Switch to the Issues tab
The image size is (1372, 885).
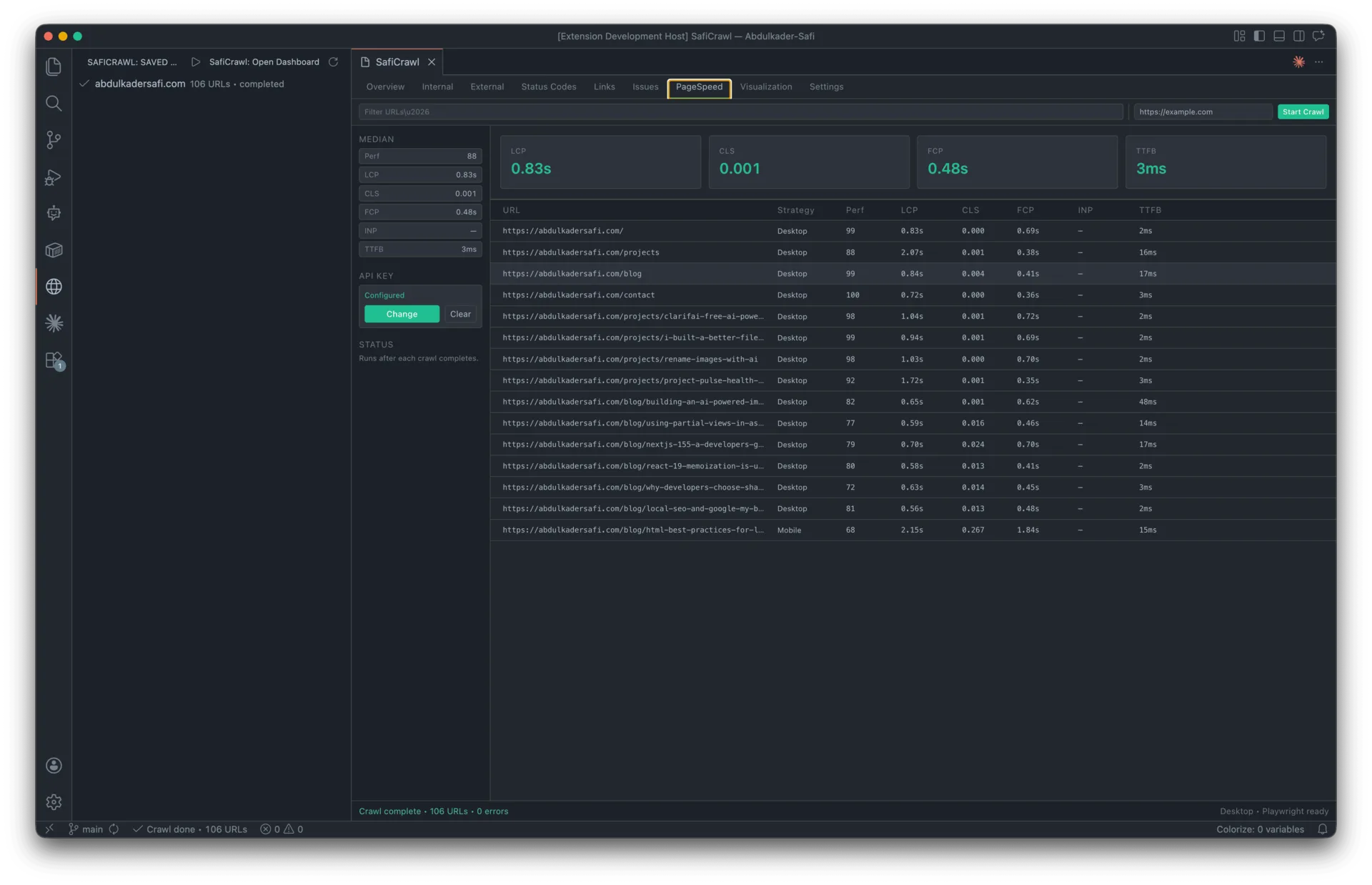[645, 87]
